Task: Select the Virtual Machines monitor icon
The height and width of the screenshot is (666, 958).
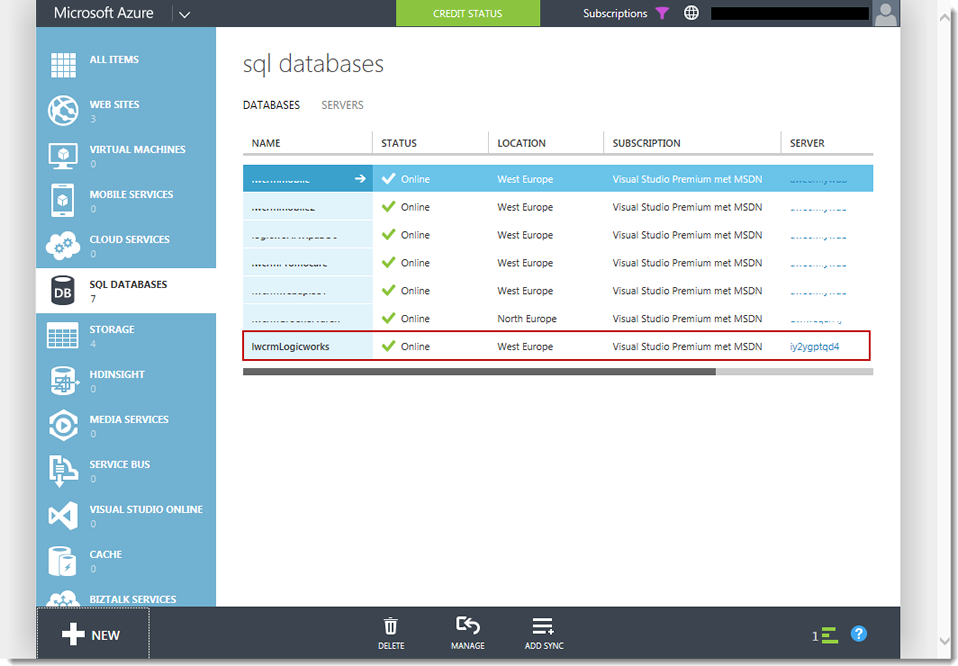Action: click(63, 156)
